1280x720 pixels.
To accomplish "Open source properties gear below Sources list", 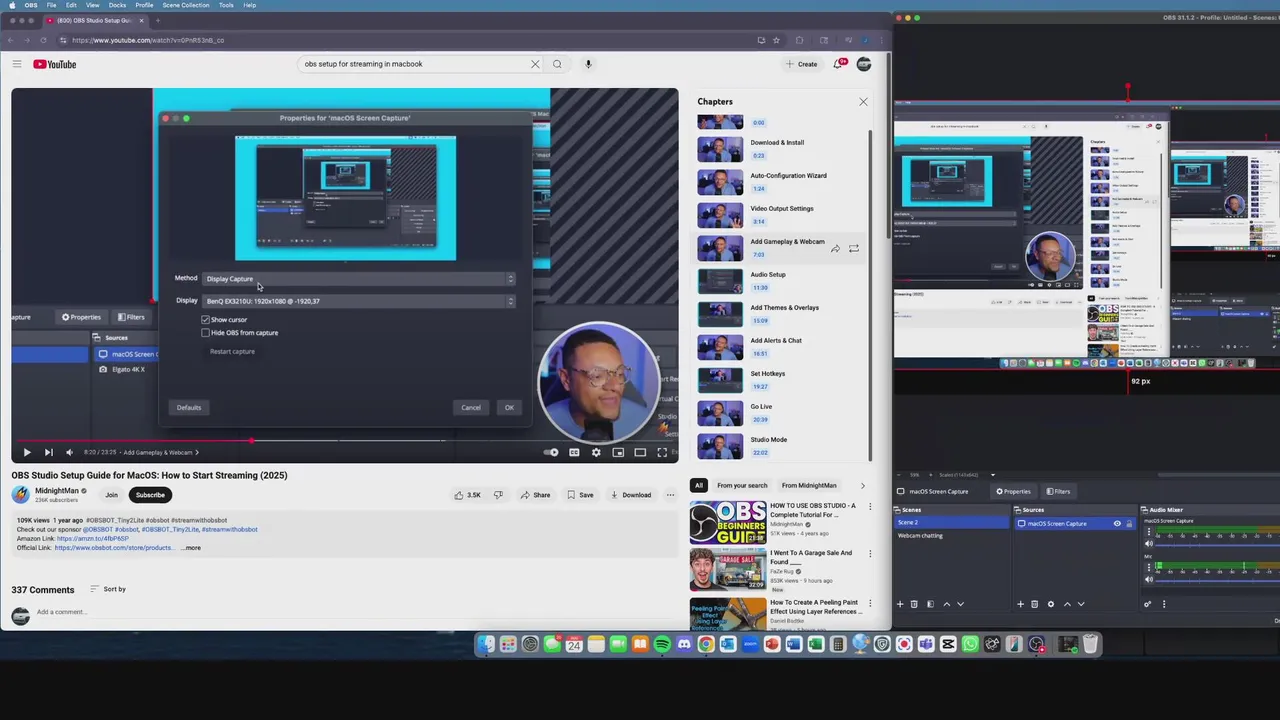I will click(1050, 604).
